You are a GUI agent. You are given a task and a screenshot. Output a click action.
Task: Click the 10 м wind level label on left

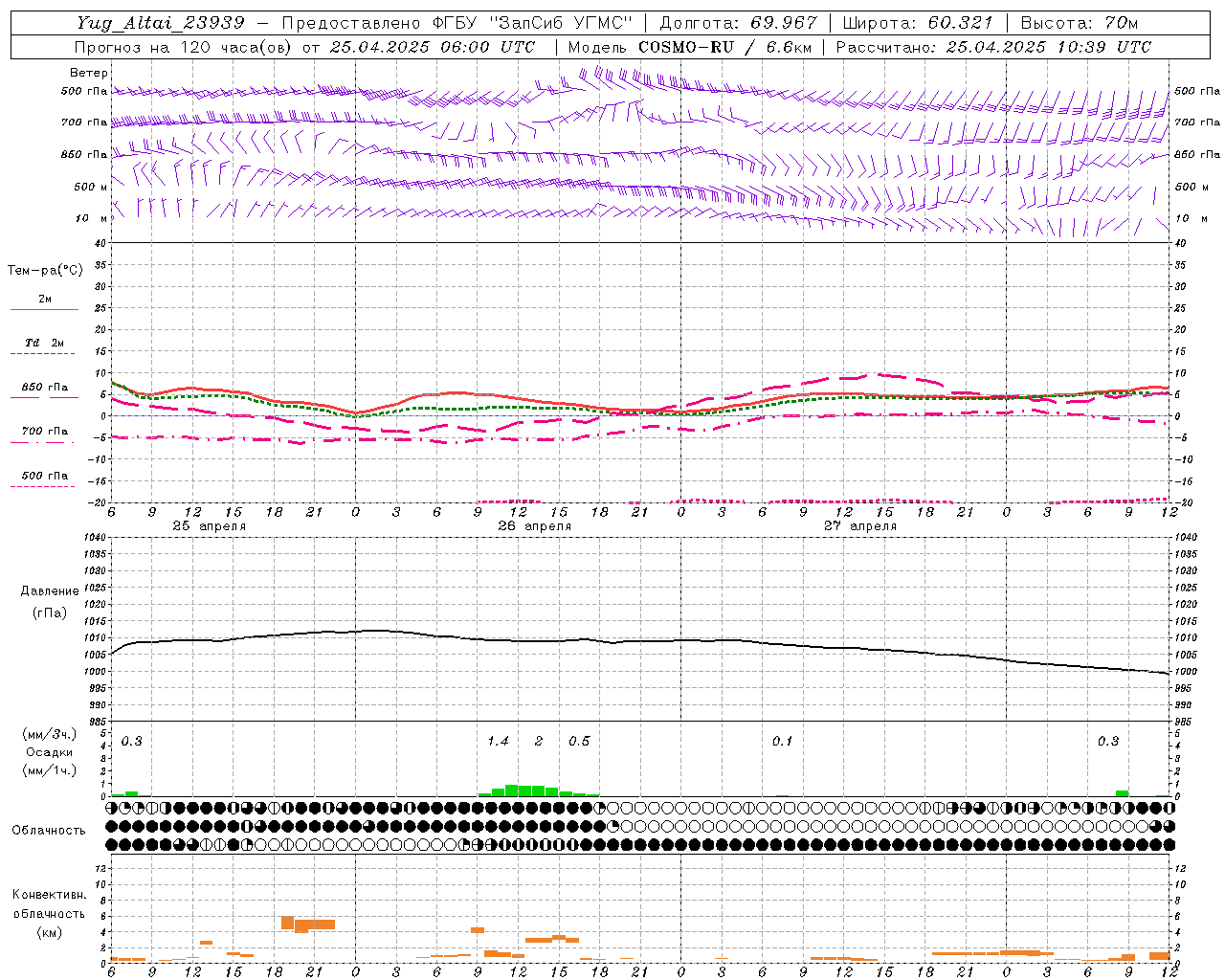click(91, 219)
